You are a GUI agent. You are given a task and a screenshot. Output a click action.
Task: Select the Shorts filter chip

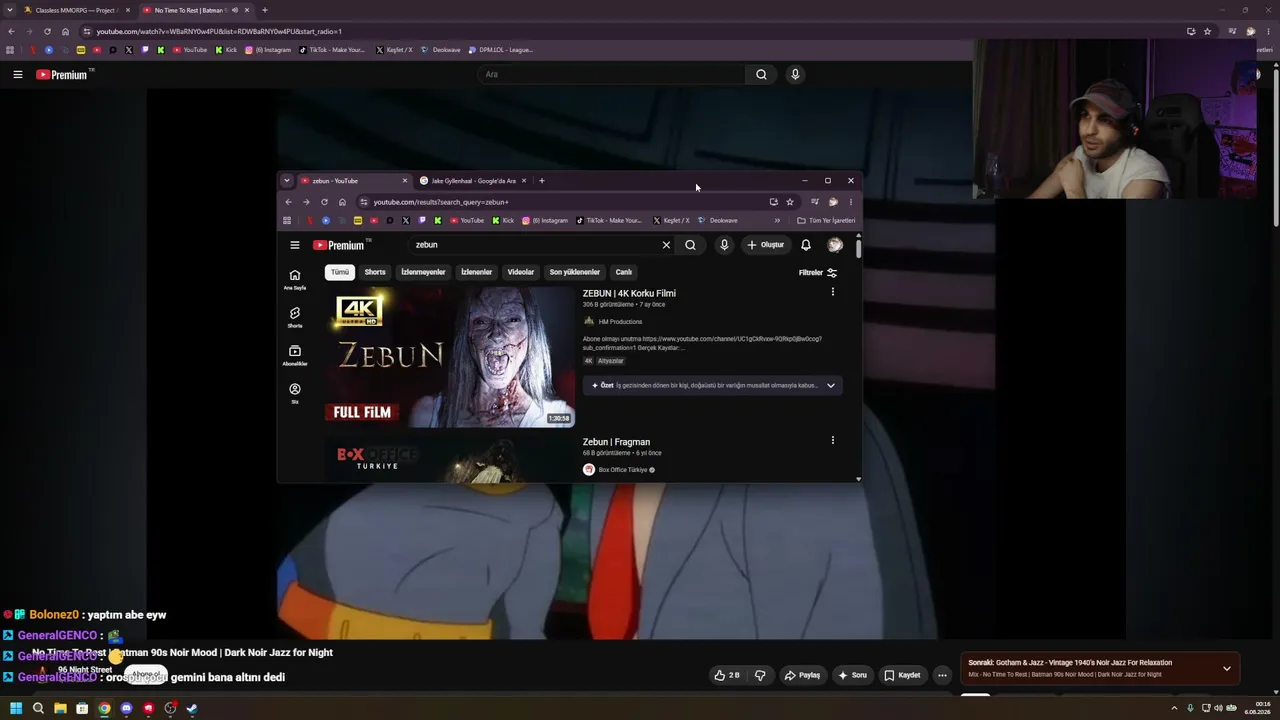point(375,272)
